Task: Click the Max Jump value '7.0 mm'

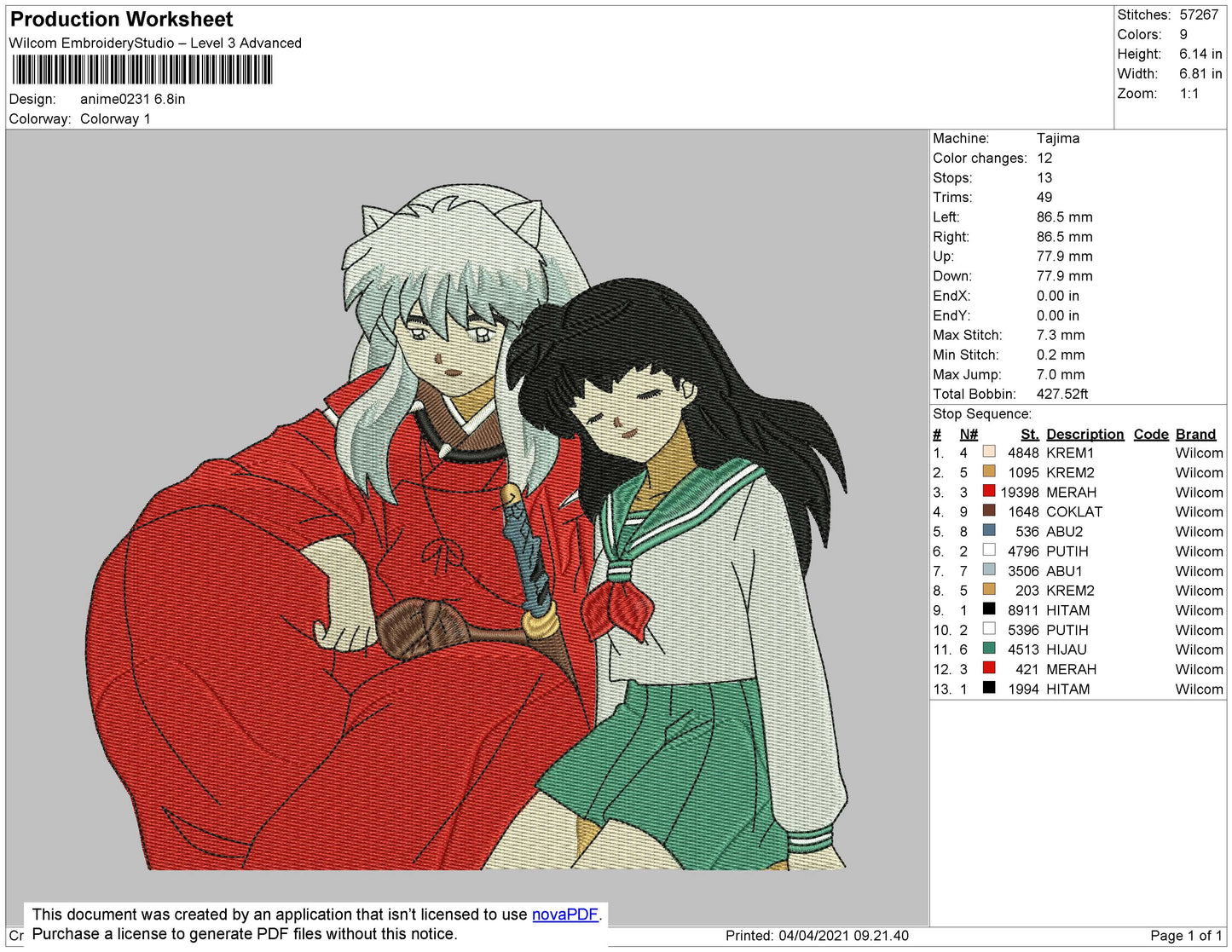Action: click(1061, 374)
